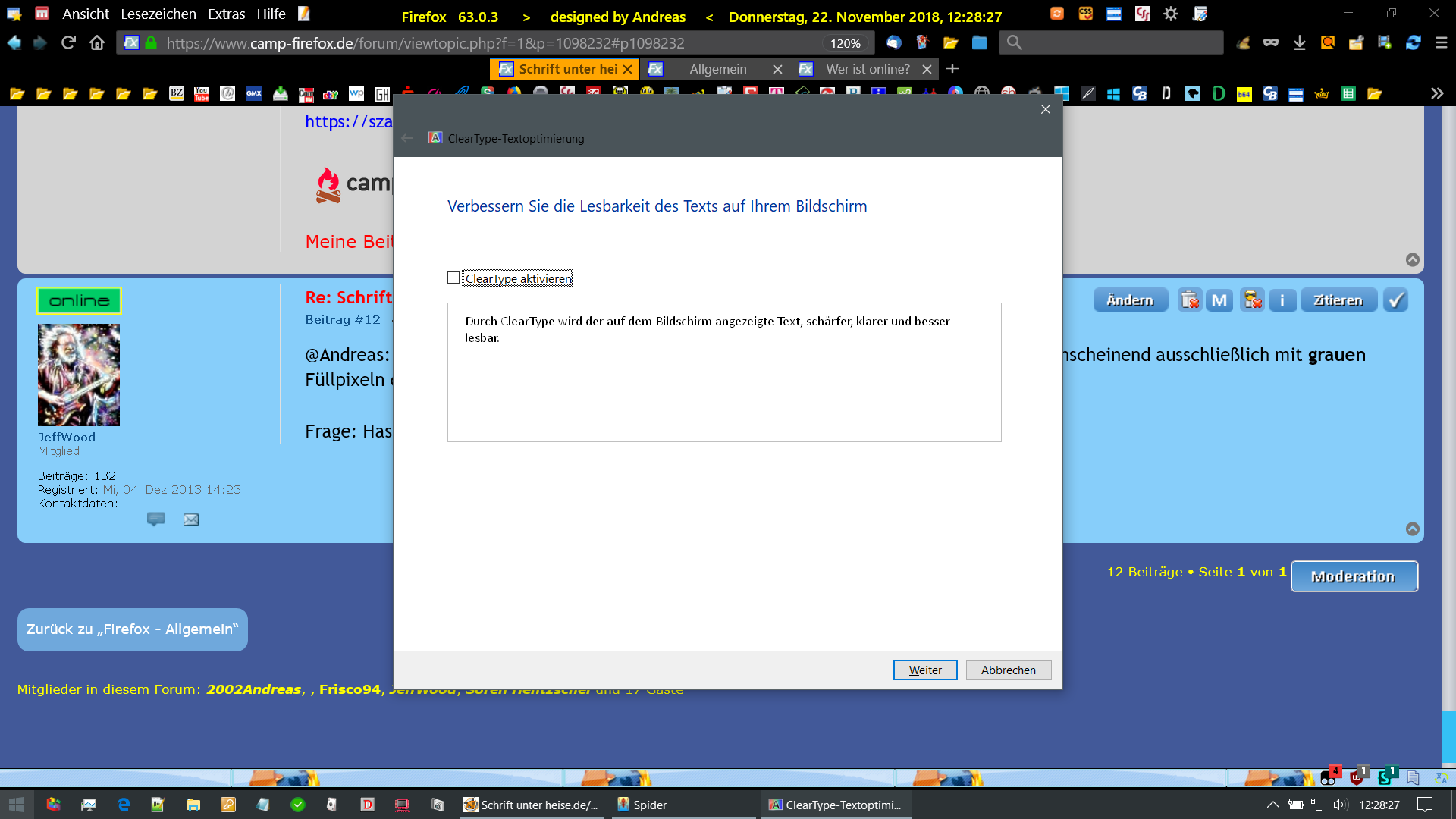Click the Zitieren post button
Screen dimensions: 1456x819
(x=1338, y=300)
